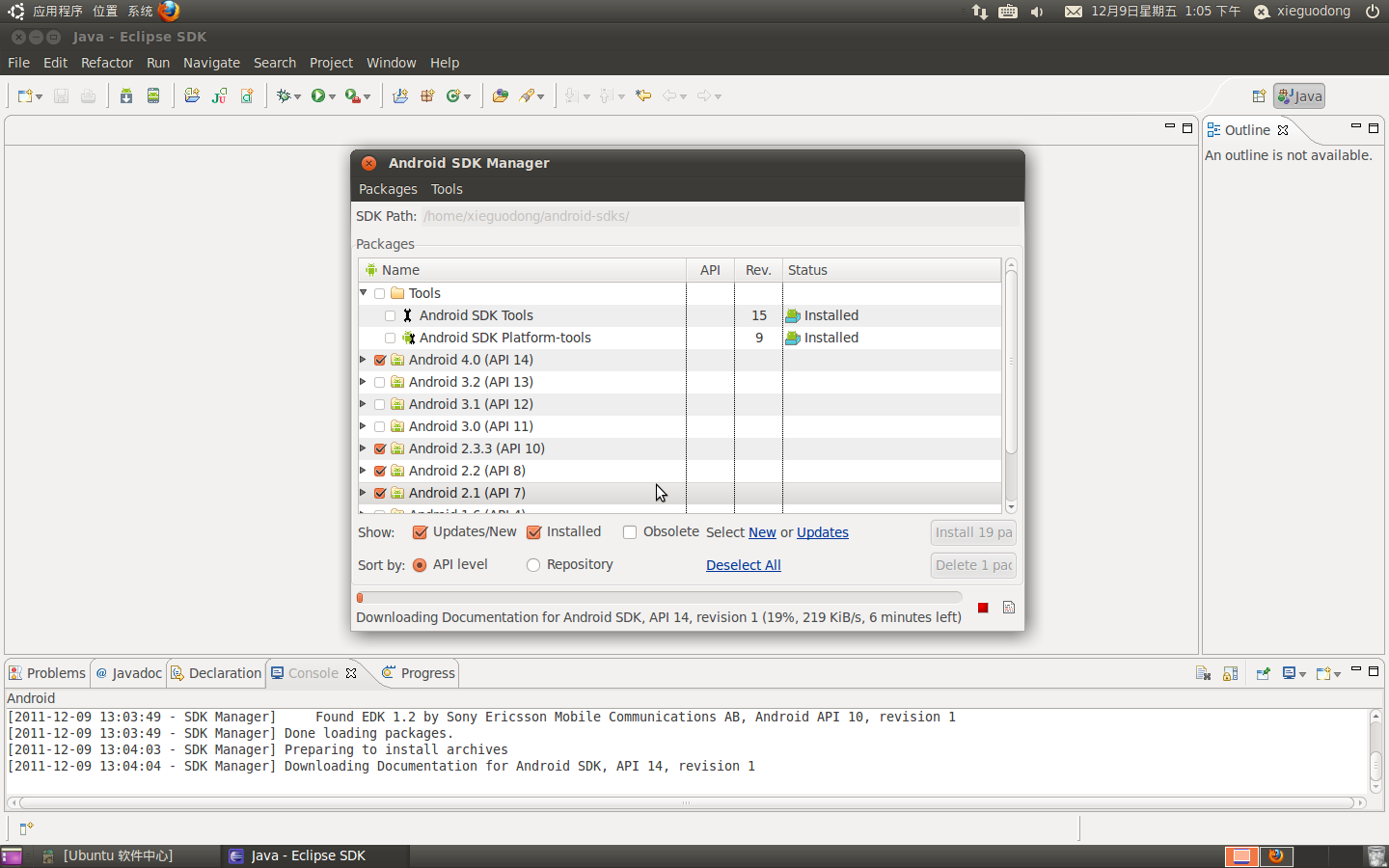The width and height of the screenshot is (1389, 868).
Task: Click the New Android Project wizard icon
Action: click(192, 95)
